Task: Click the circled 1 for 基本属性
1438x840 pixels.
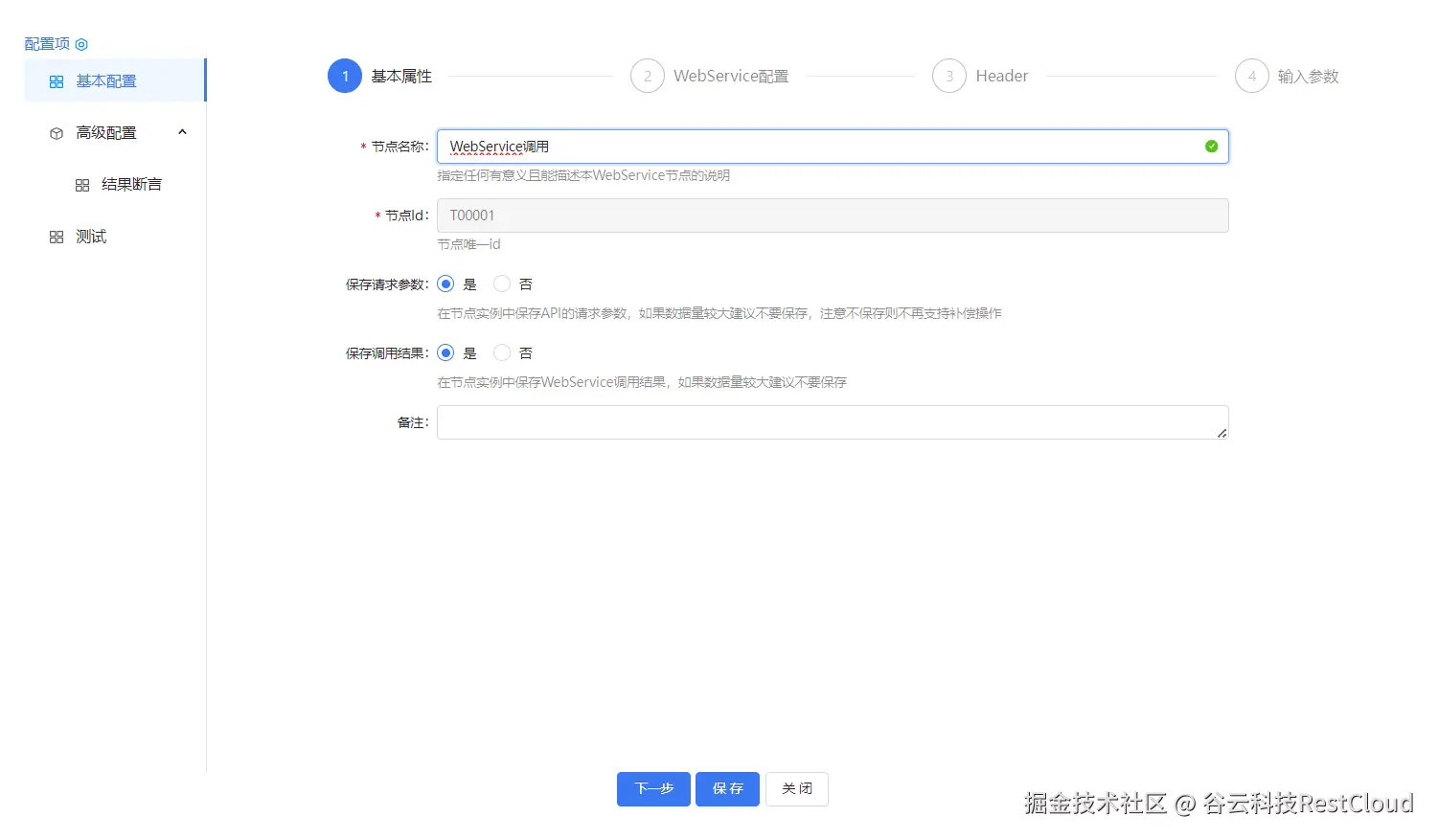Action: [x=344, y=76]
